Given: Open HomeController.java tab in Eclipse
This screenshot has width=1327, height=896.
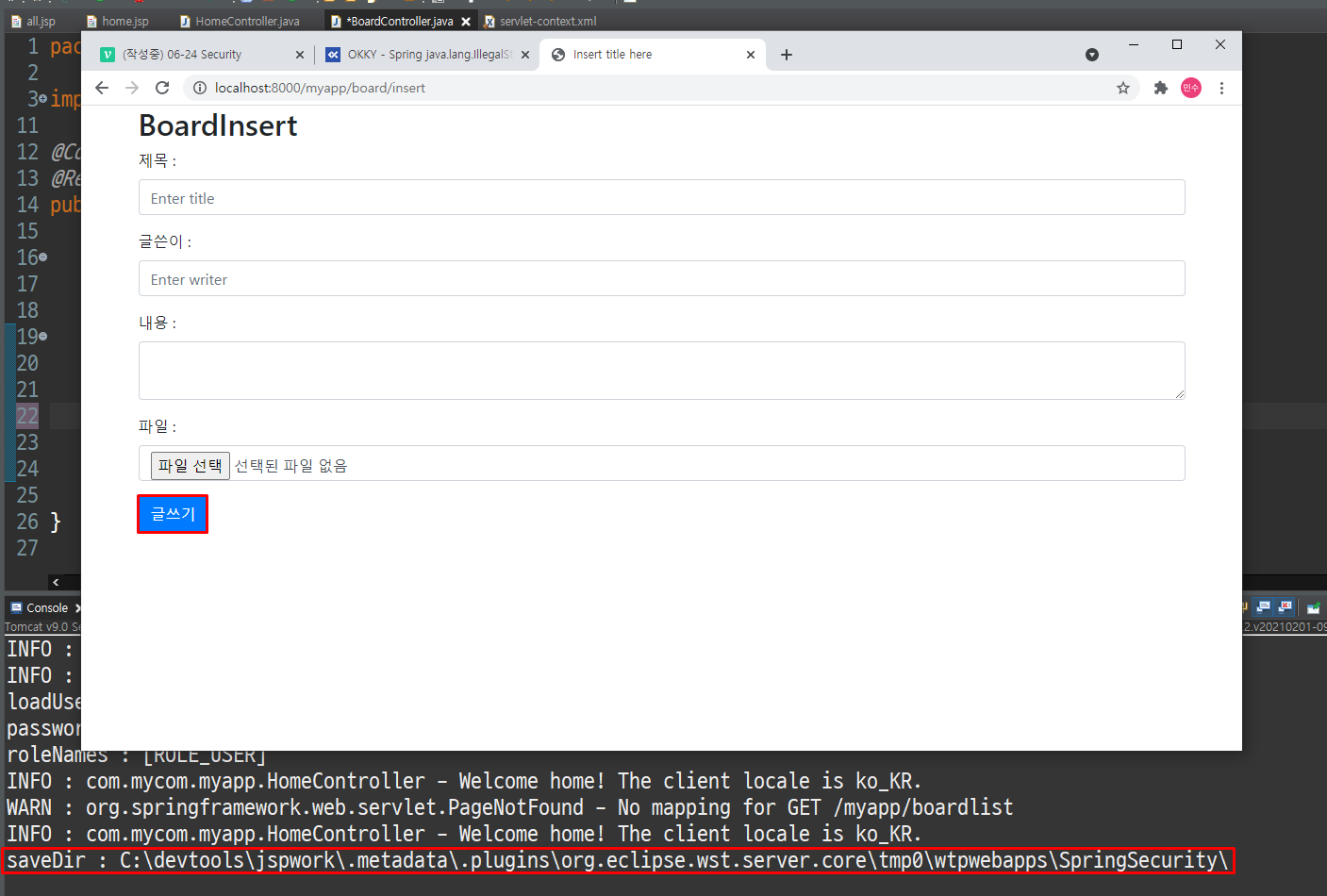Looking at the screenshot, I should pyautogui.click(x=240, y=21).
